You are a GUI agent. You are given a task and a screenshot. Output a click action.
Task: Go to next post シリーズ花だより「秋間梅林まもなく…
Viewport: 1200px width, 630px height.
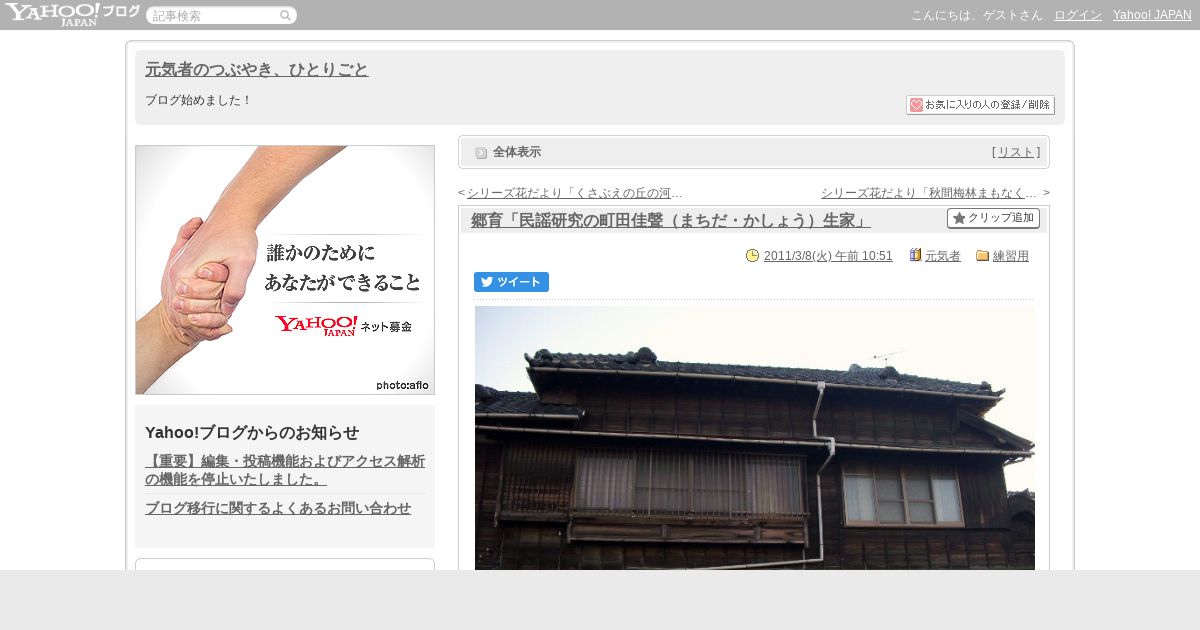click(x=929, y=193)
